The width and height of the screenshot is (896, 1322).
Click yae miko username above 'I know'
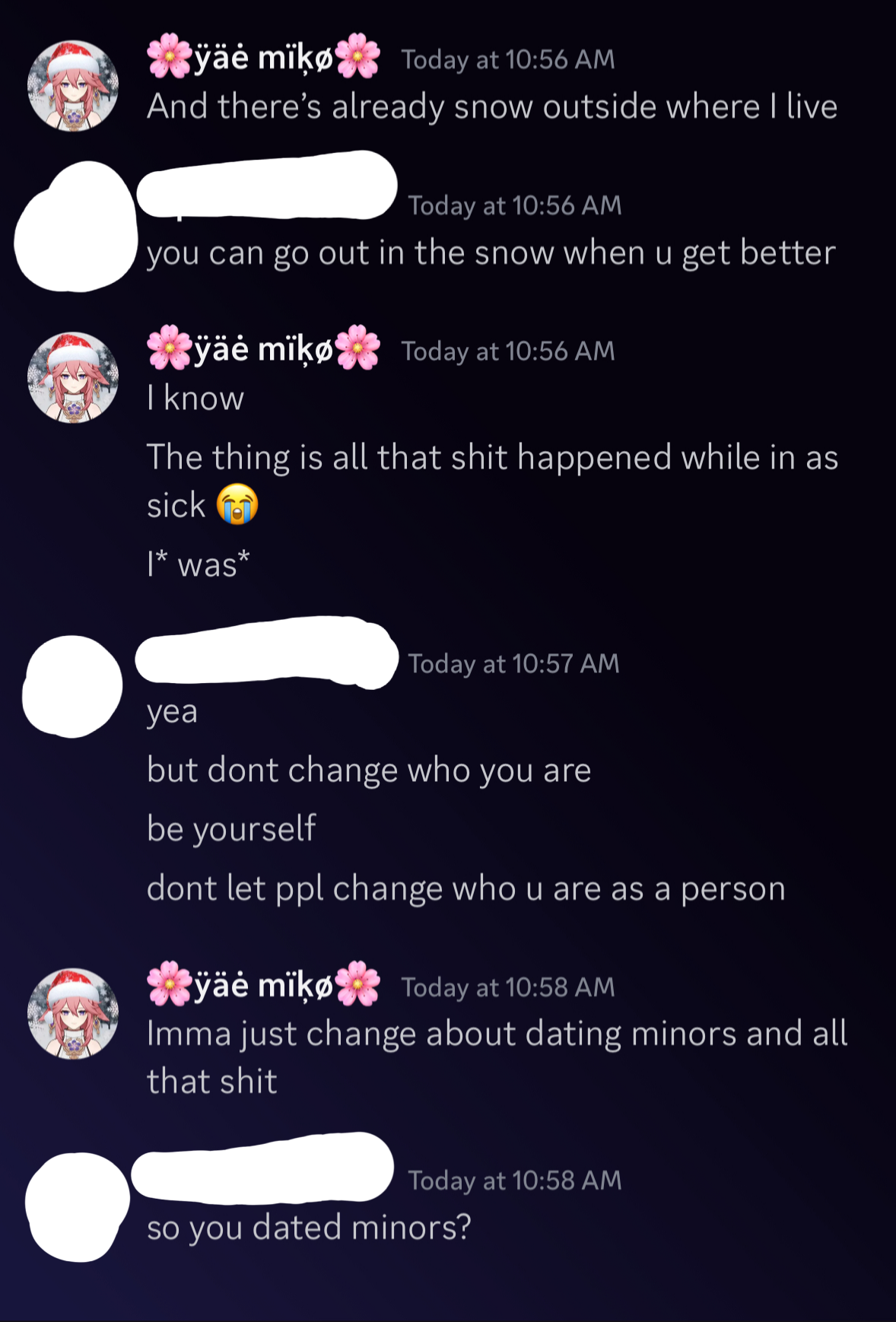pyautogui.click(x=263, y=348)
